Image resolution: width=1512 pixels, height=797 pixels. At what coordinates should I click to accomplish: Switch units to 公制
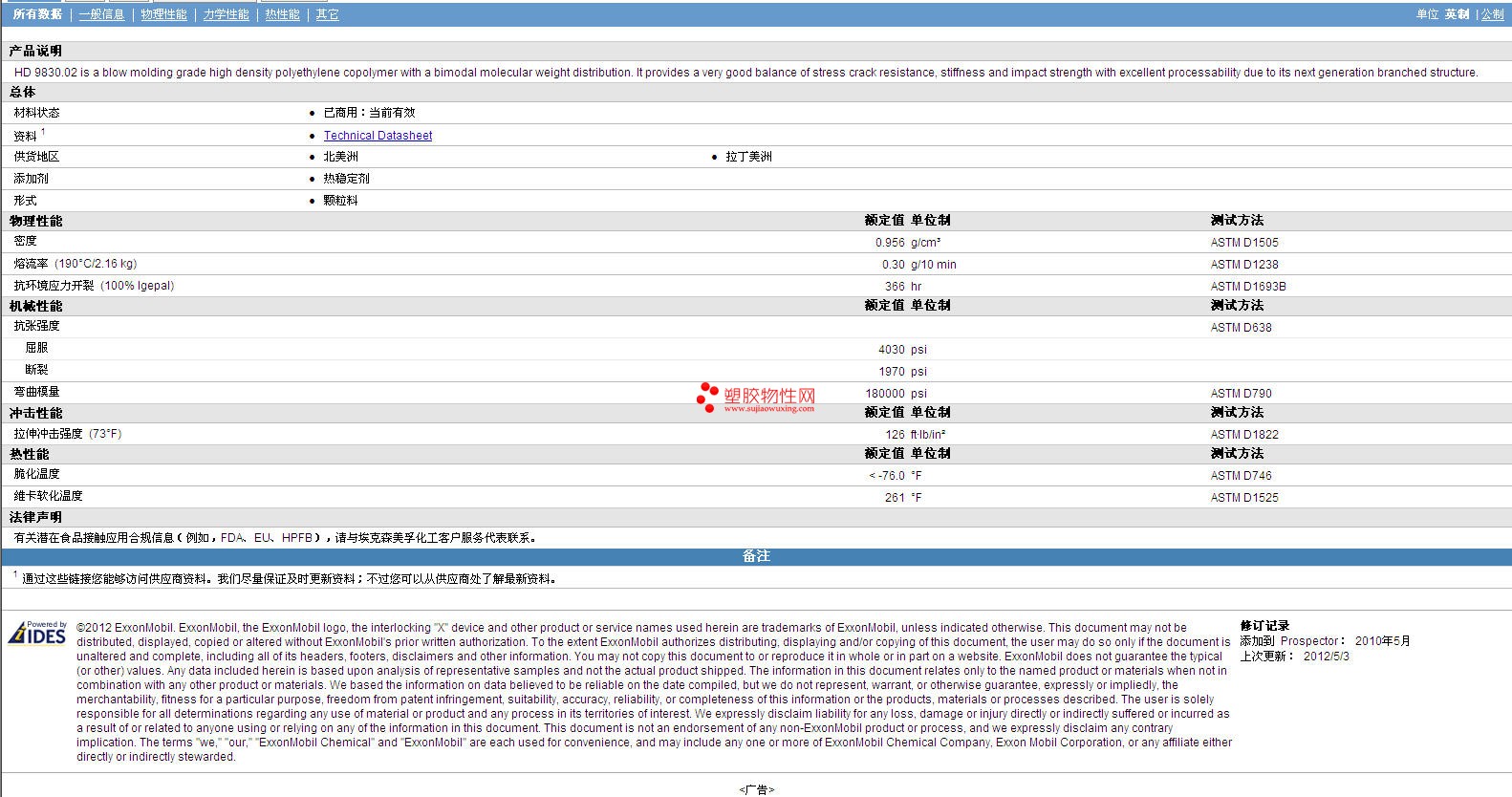[x=1492, y=14]
